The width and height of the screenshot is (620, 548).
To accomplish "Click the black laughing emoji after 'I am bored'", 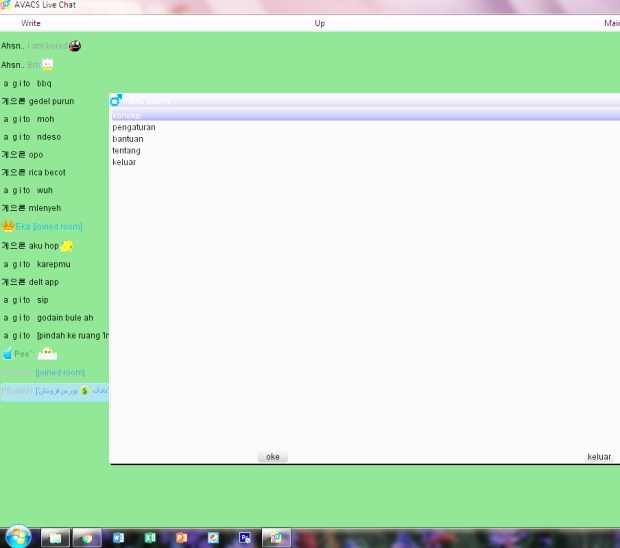I will pyautogui.click(x=75, y=46).
